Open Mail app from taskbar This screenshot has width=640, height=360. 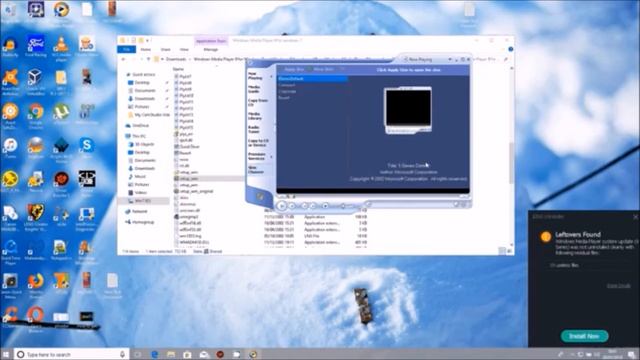(204, 354)
